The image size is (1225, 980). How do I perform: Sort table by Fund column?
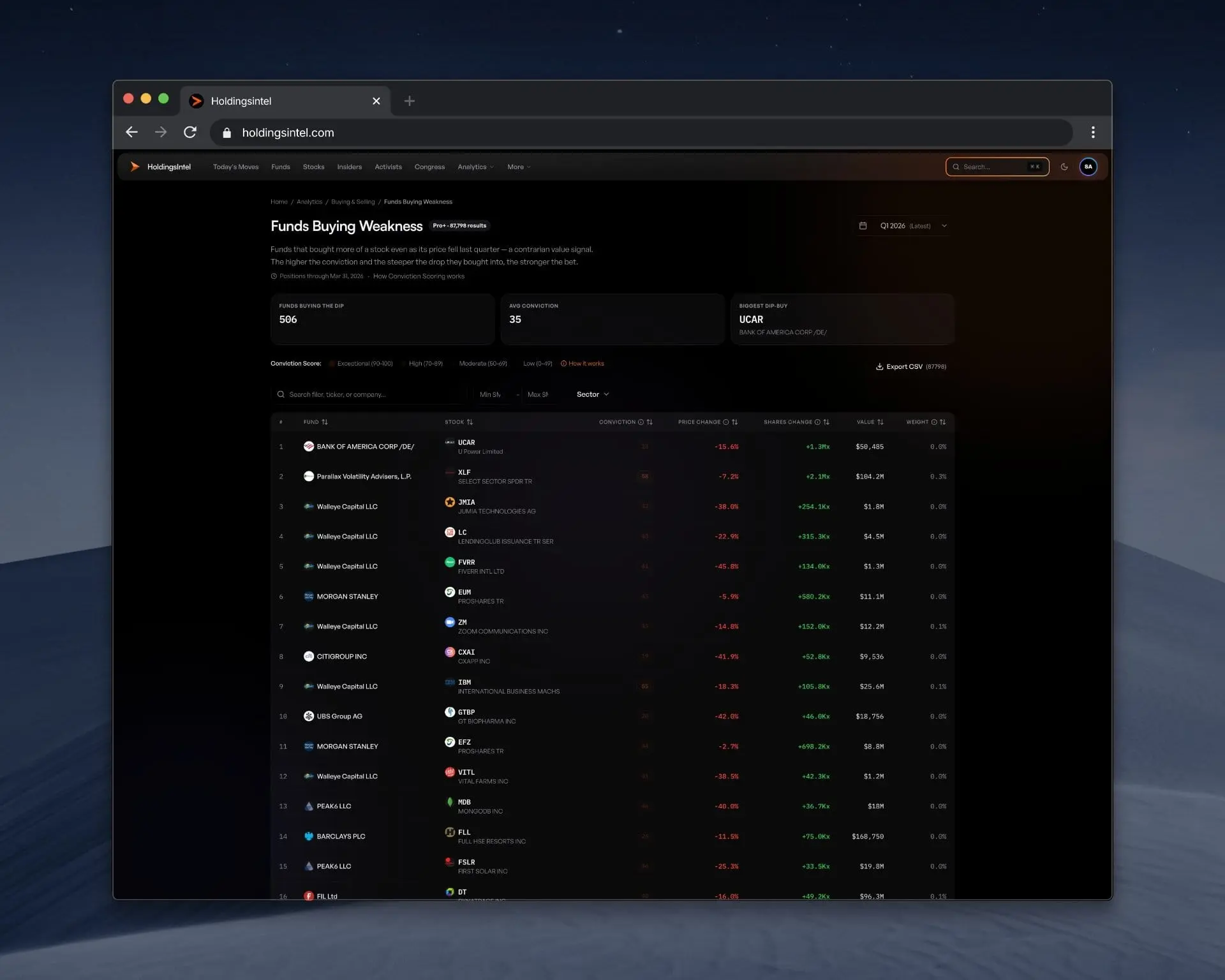coord(316,422)
